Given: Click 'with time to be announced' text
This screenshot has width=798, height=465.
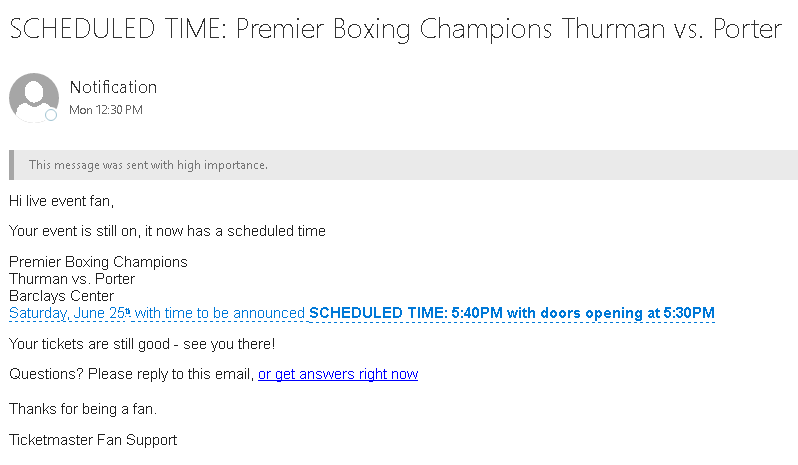Looking at the screenshot, I should tap(220, 313).
